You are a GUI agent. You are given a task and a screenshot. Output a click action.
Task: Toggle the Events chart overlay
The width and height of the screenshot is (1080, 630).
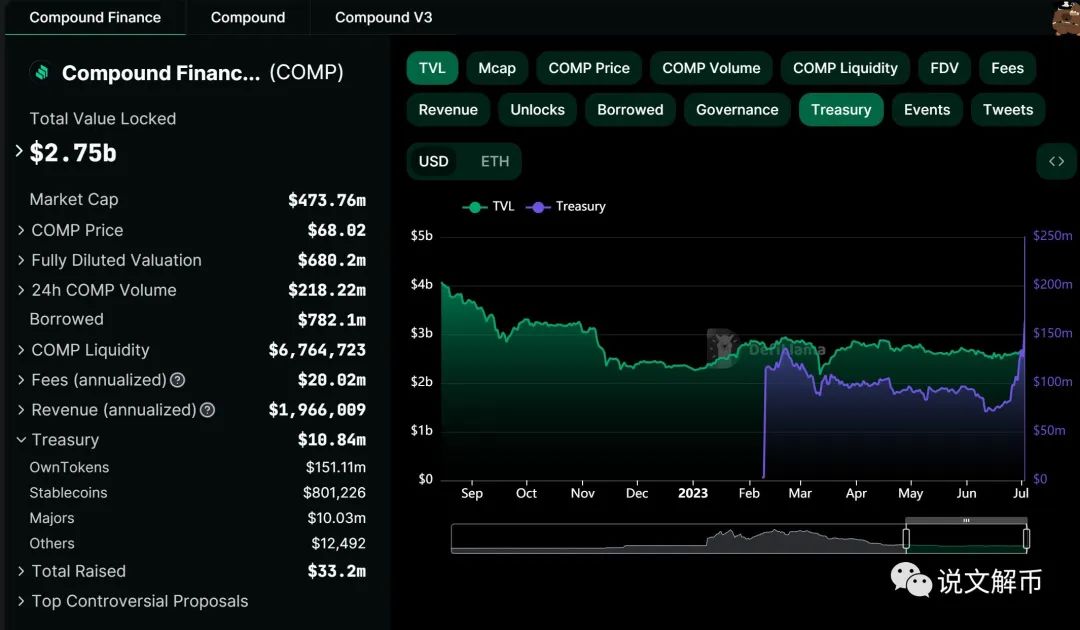click(x=927, y=109)
